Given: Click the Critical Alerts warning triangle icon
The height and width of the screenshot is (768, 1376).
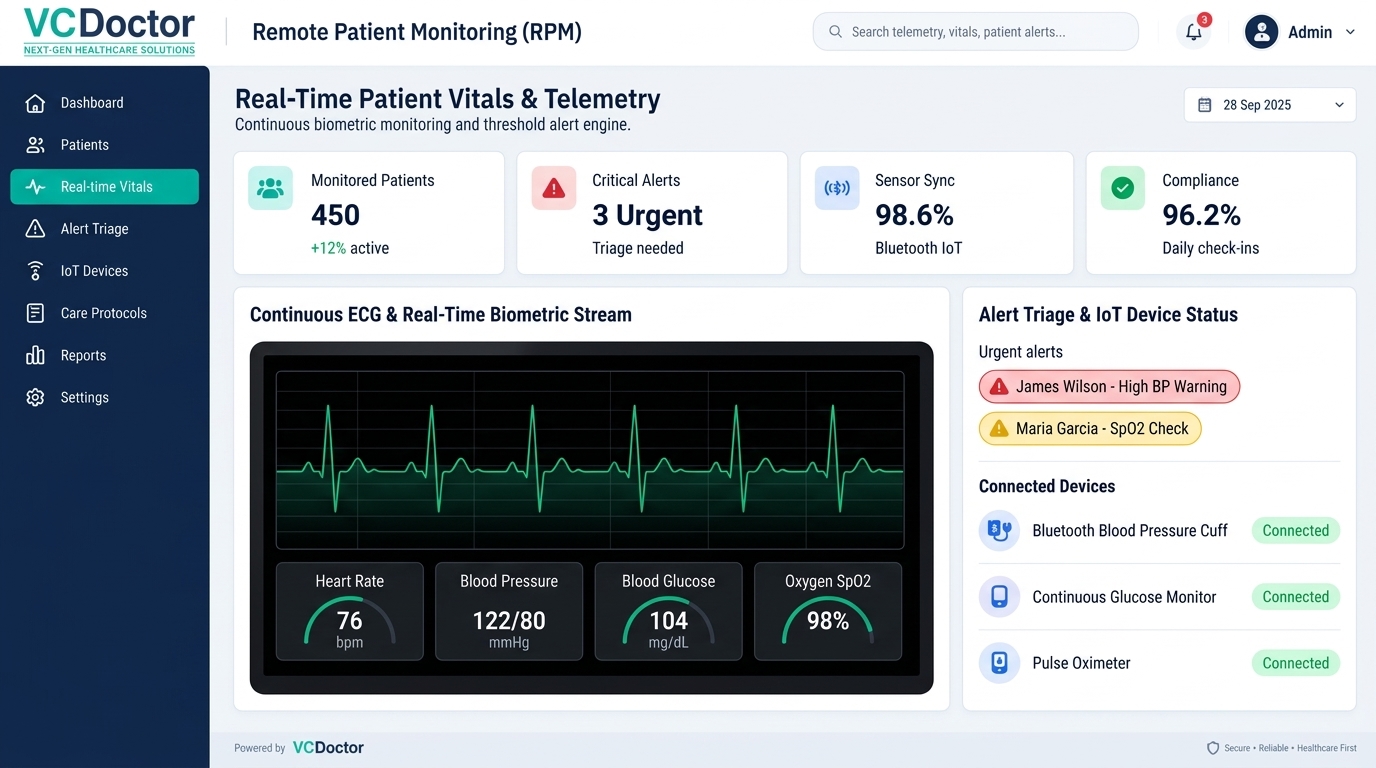Looking at the screenshot, I should pos(553,188).
